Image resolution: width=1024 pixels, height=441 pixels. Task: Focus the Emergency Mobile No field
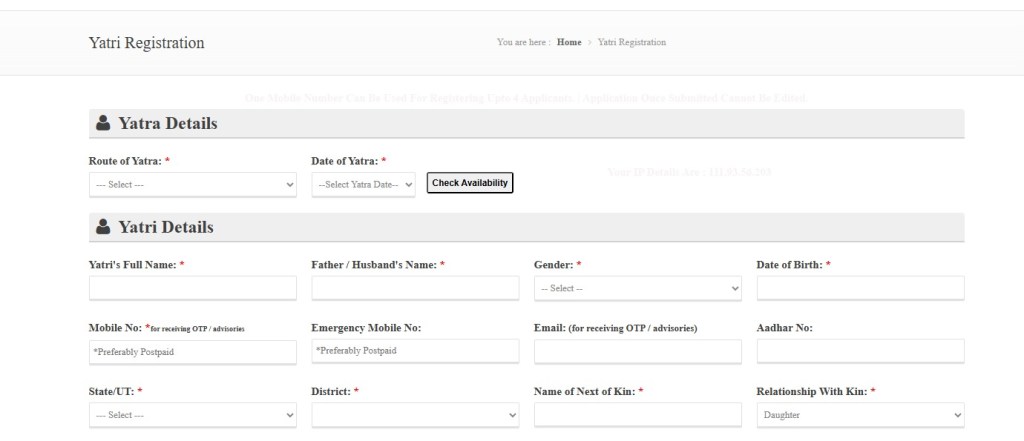coord(415,351)
